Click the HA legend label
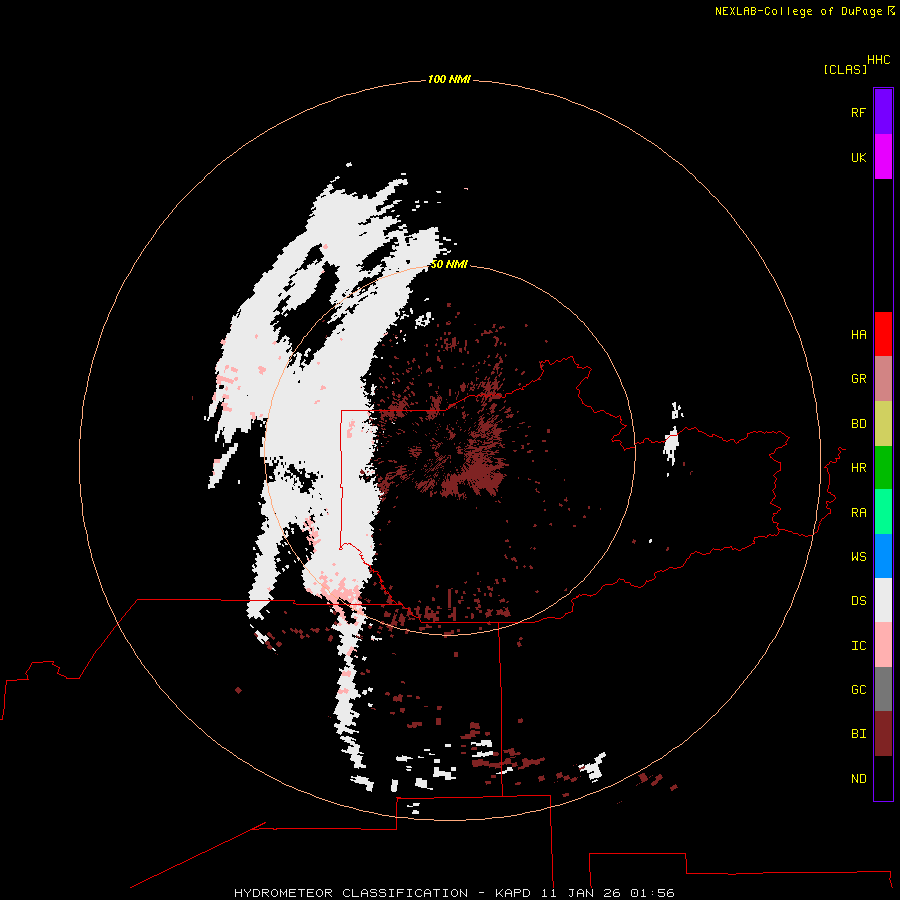900x900 pixels. (x=858, y=335)
